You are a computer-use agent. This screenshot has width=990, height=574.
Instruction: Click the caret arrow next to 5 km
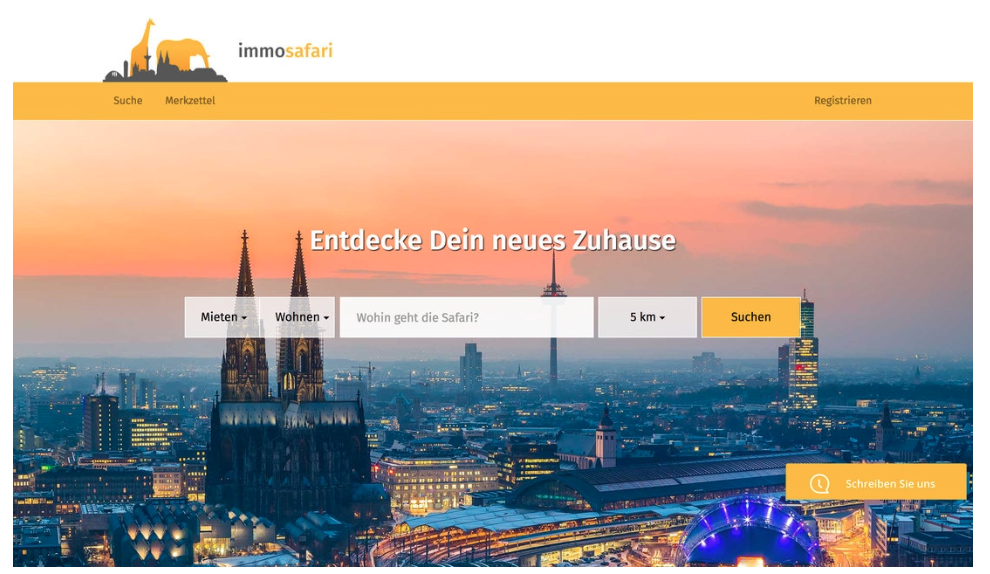(x=662, y=318)
